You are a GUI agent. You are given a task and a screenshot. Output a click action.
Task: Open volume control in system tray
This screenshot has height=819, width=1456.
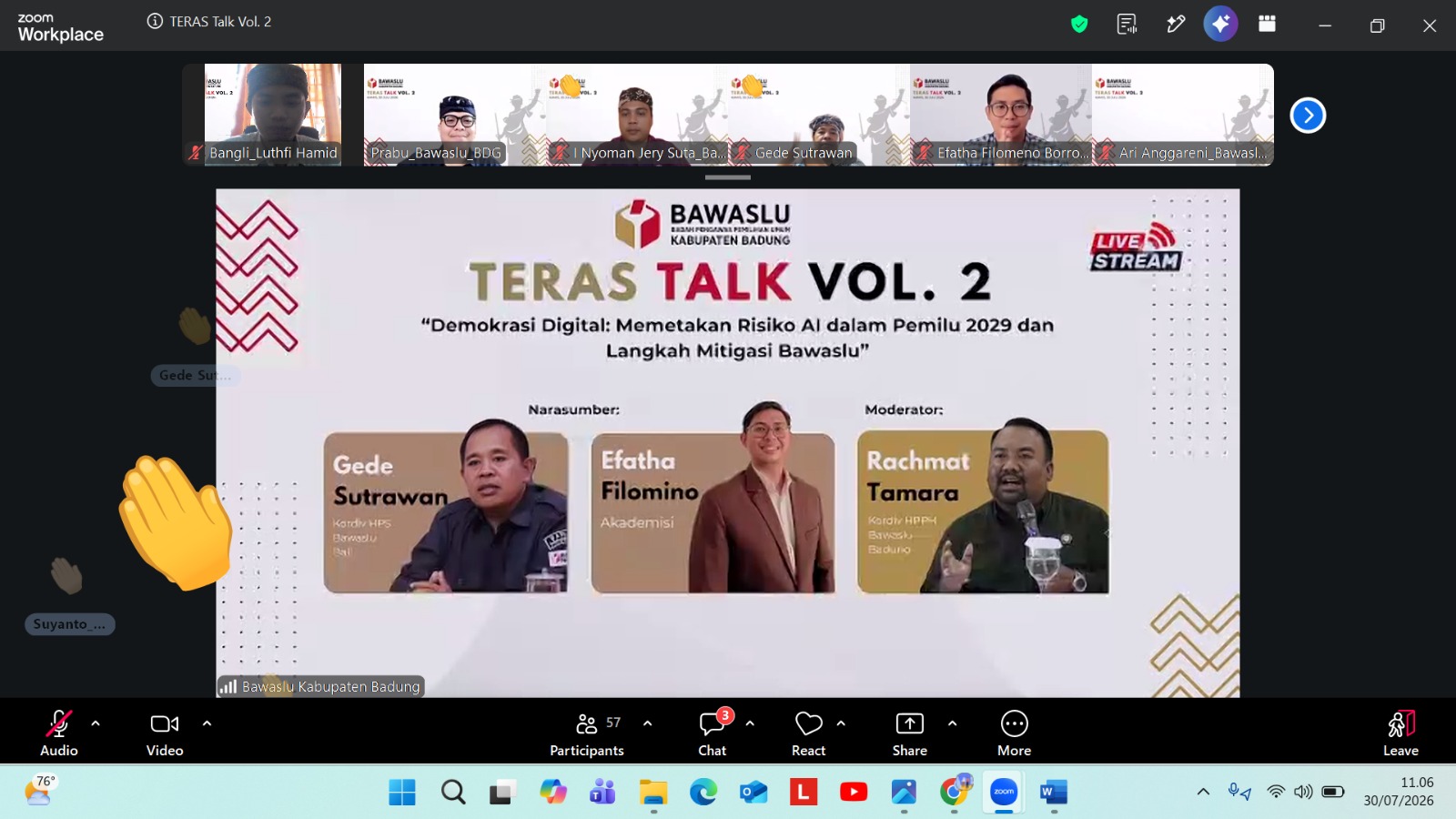point(1303,792)
